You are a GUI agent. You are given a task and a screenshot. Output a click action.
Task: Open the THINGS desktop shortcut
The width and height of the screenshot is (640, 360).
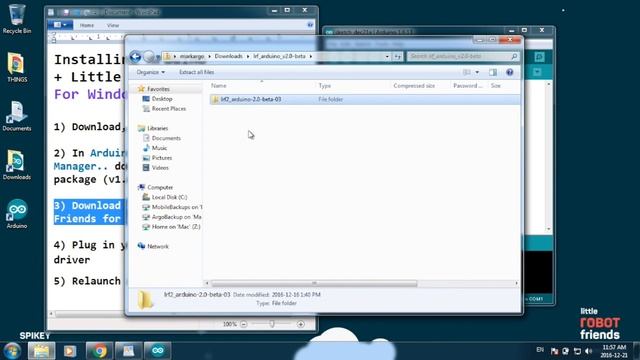[17, 67]
